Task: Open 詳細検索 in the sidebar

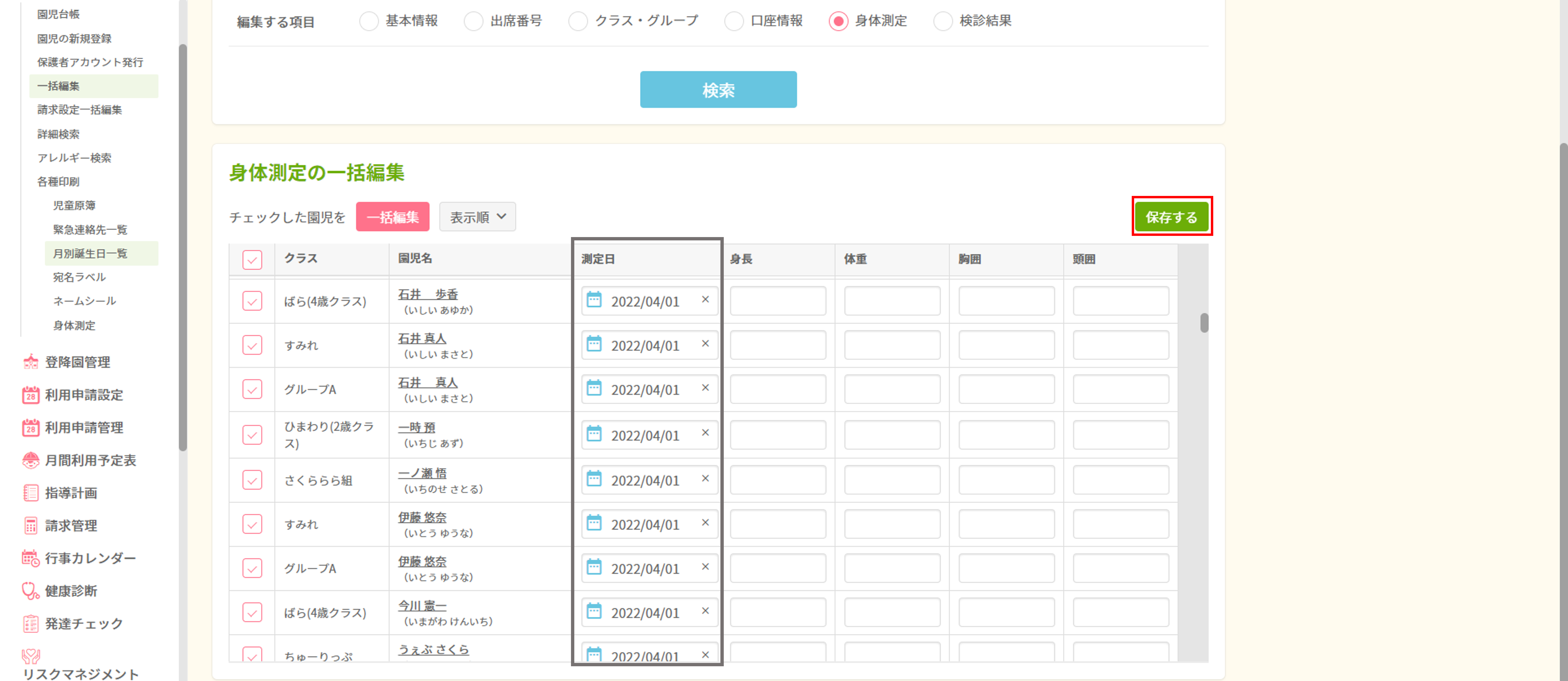Action: coord(58,134)
